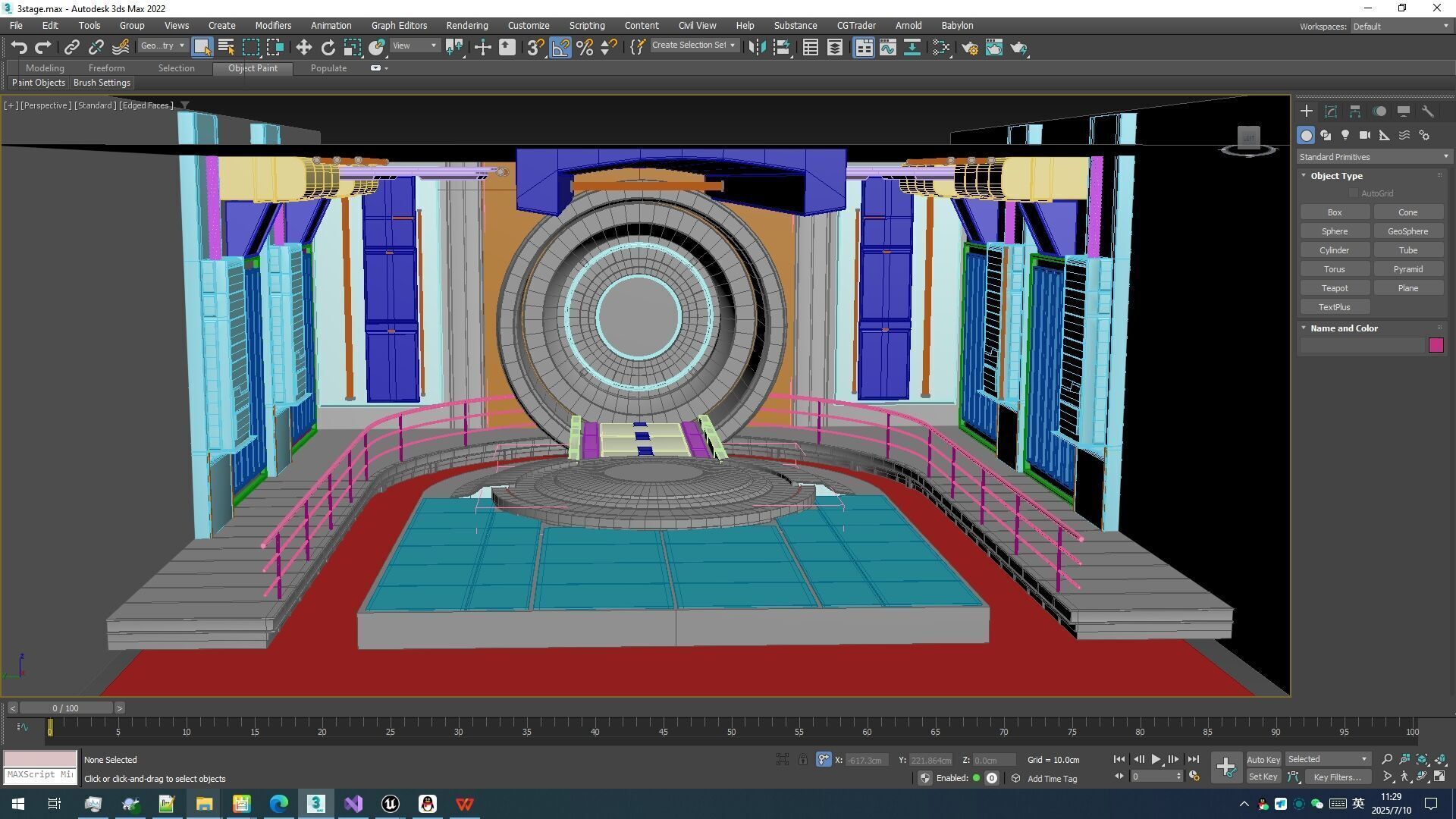Collapse the Object Type rollout
Image resolution: width=1456 pixels, height=819 pixels.
tap(1336, 176)
